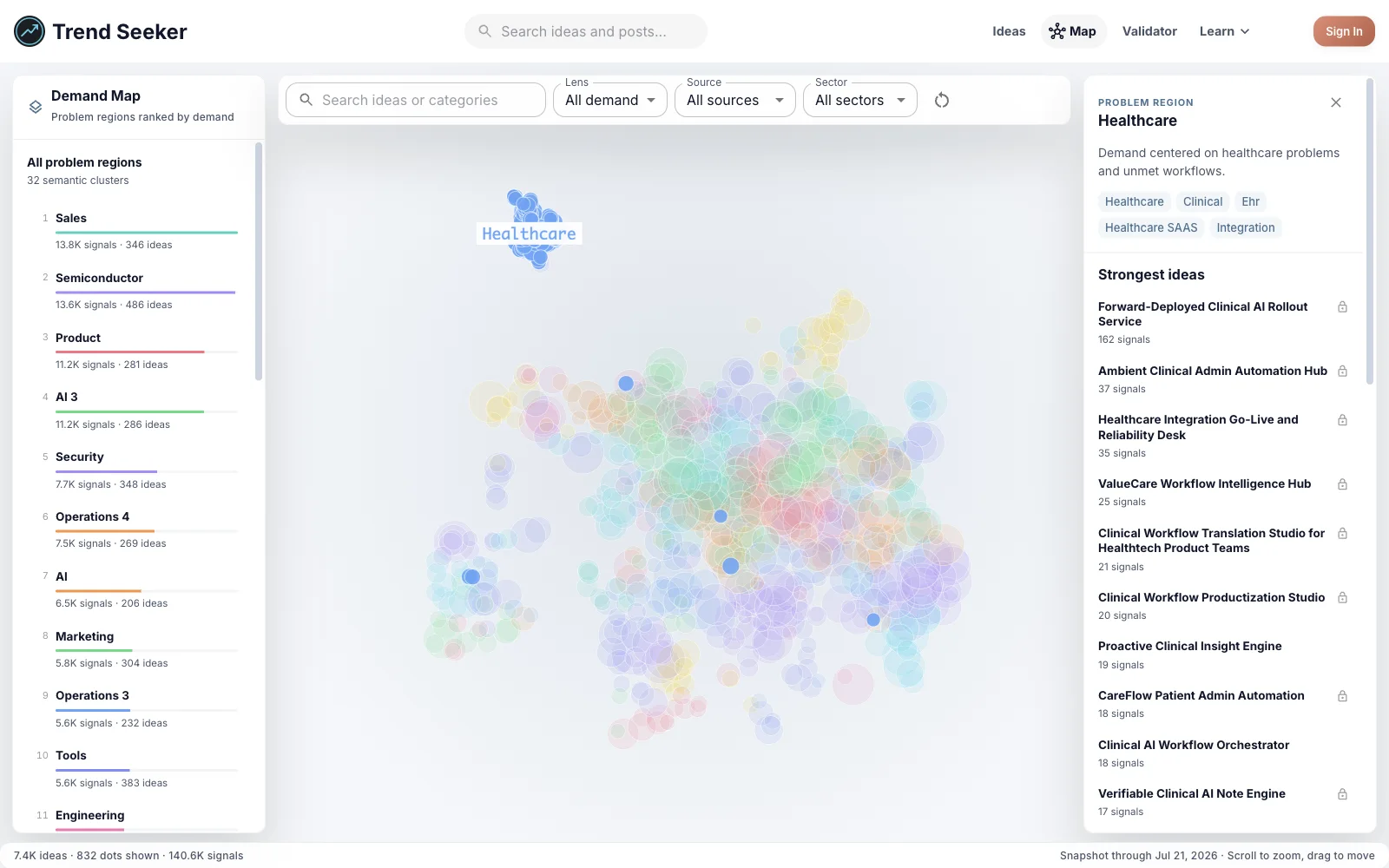Click the Healthcare SAAS tag chip
This screenshot has width=1389, height=868.
pos(1151,227)
